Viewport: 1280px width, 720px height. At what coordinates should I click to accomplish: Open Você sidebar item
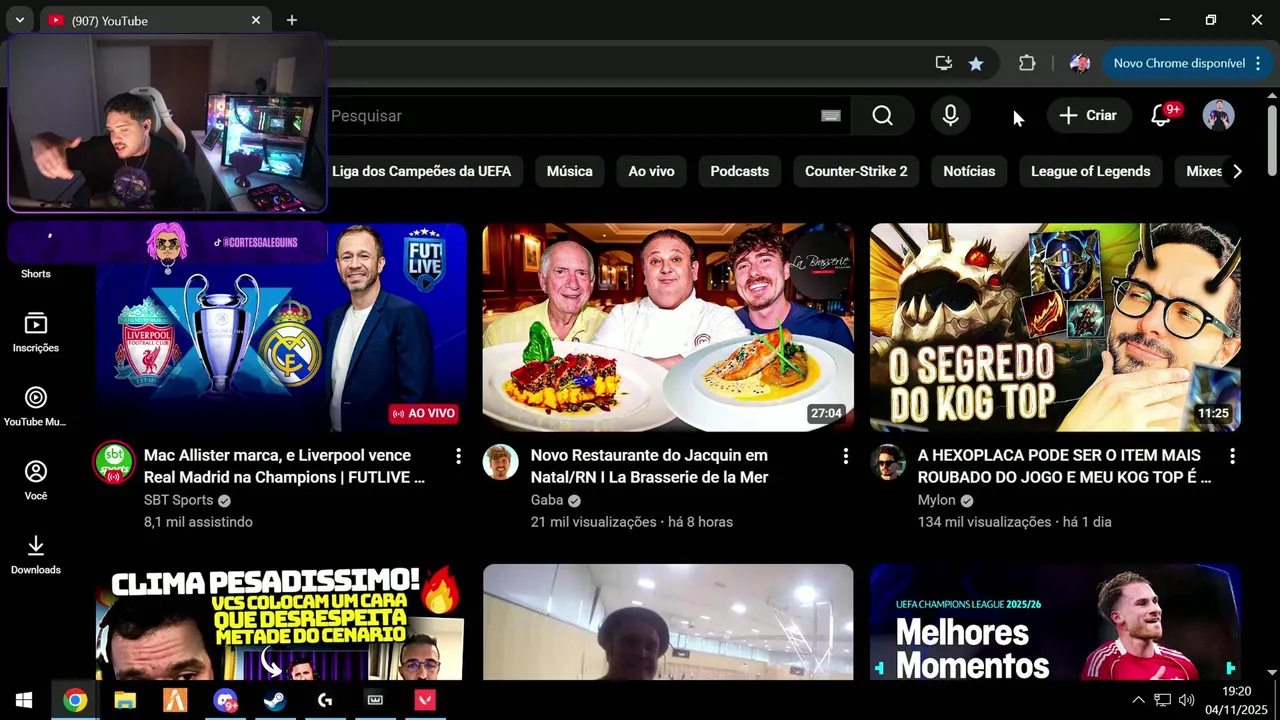(35, 481)
